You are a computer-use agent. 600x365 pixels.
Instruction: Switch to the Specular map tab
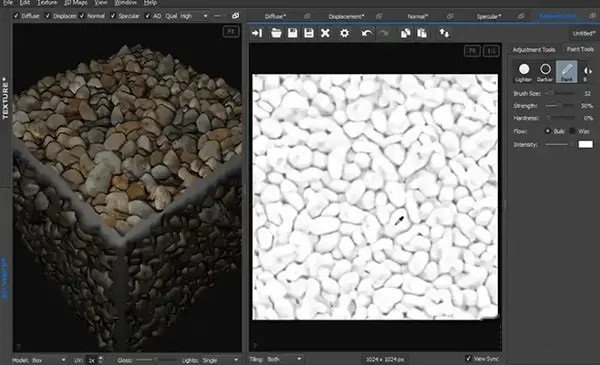click(489, 16)
